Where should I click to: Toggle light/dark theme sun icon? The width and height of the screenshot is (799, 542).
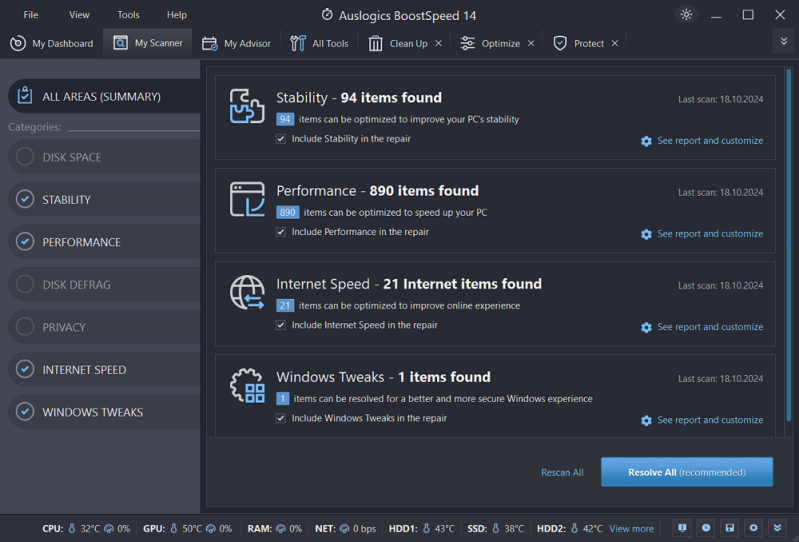click(x=686, y=14)
